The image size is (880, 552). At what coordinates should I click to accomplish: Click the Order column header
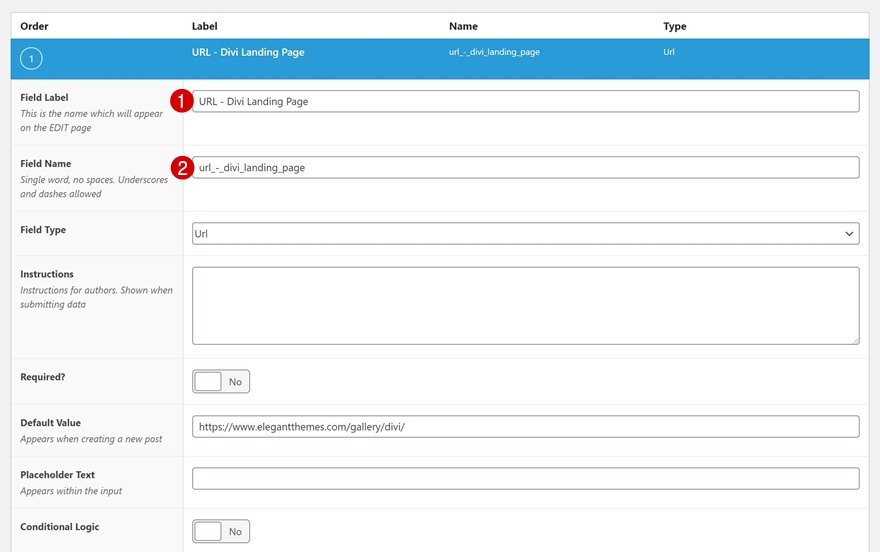pyautogui.click(x=34, y=26)
